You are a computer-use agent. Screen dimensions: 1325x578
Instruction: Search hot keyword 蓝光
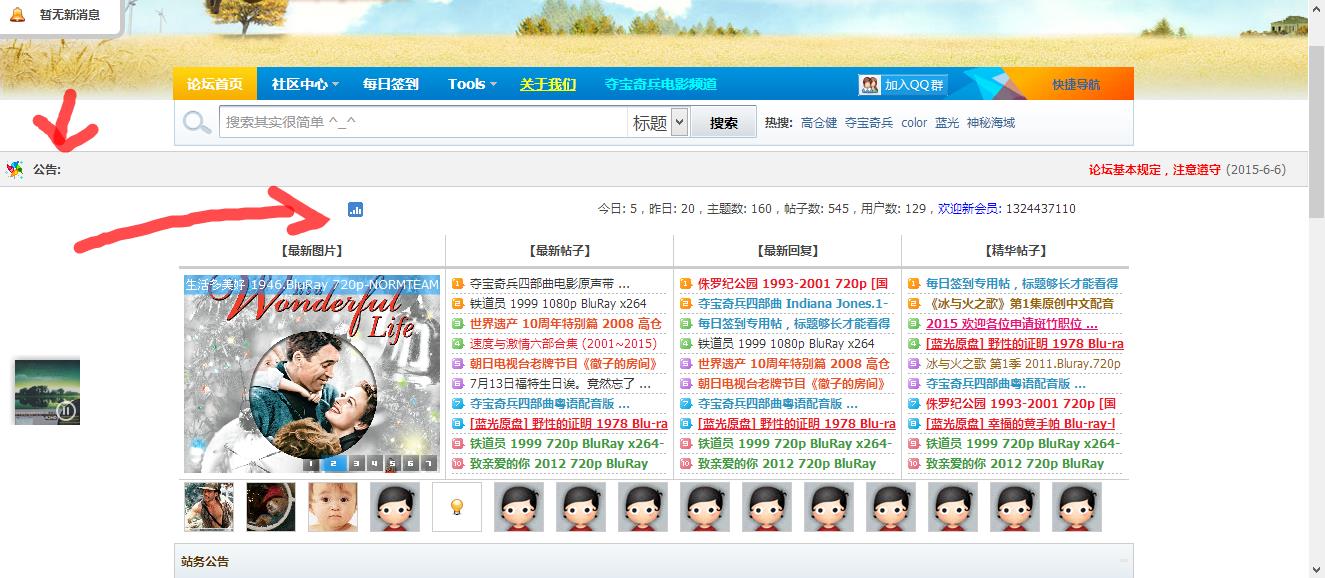pos(947,123)
